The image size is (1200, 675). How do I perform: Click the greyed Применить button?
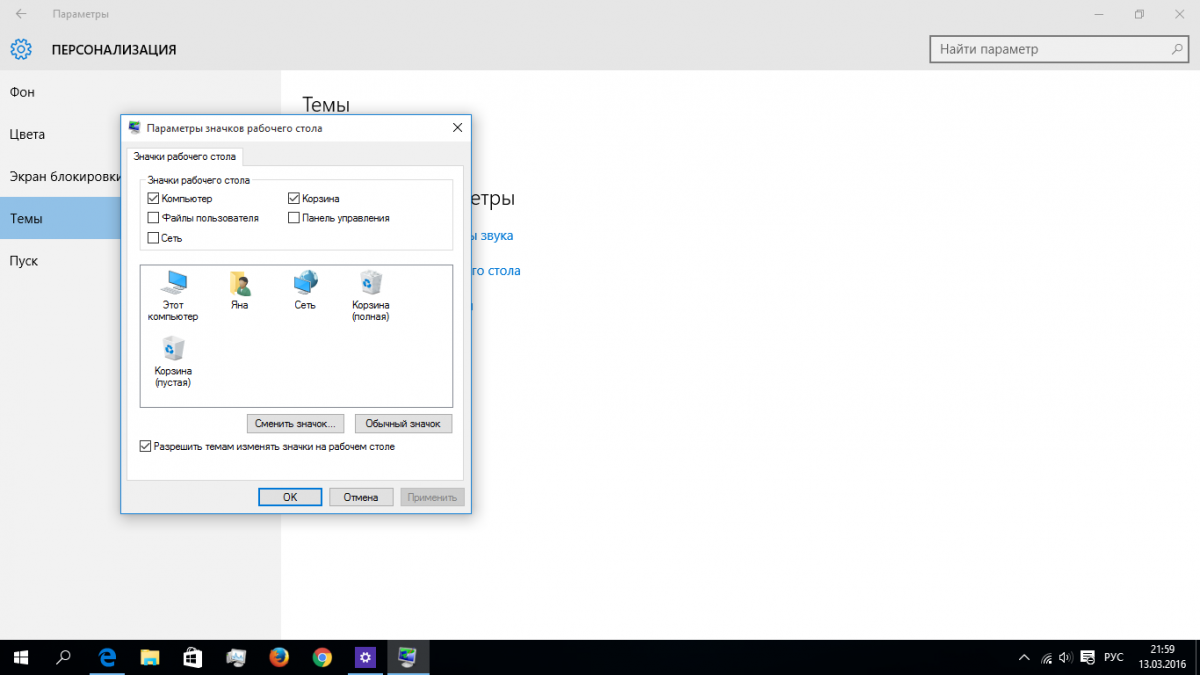pyautogui.click(x=432, y=497)
